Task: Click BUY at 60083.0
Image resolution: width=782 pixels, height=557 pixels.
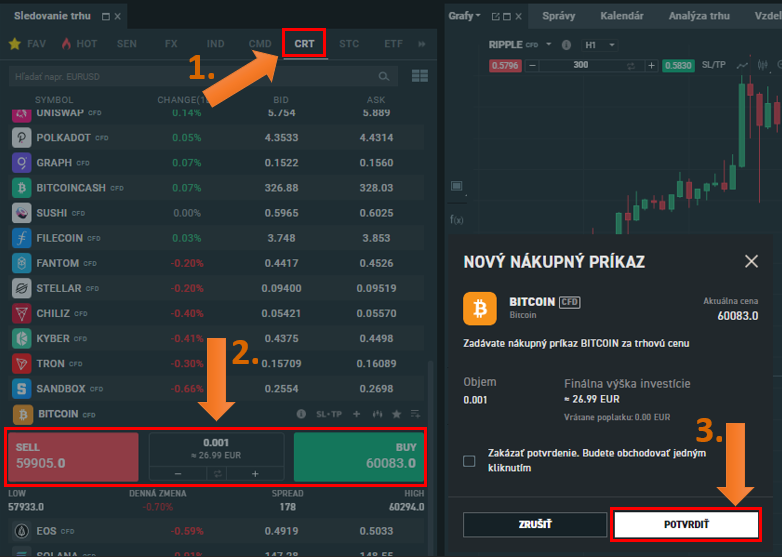Action: [x=359, y=456]
